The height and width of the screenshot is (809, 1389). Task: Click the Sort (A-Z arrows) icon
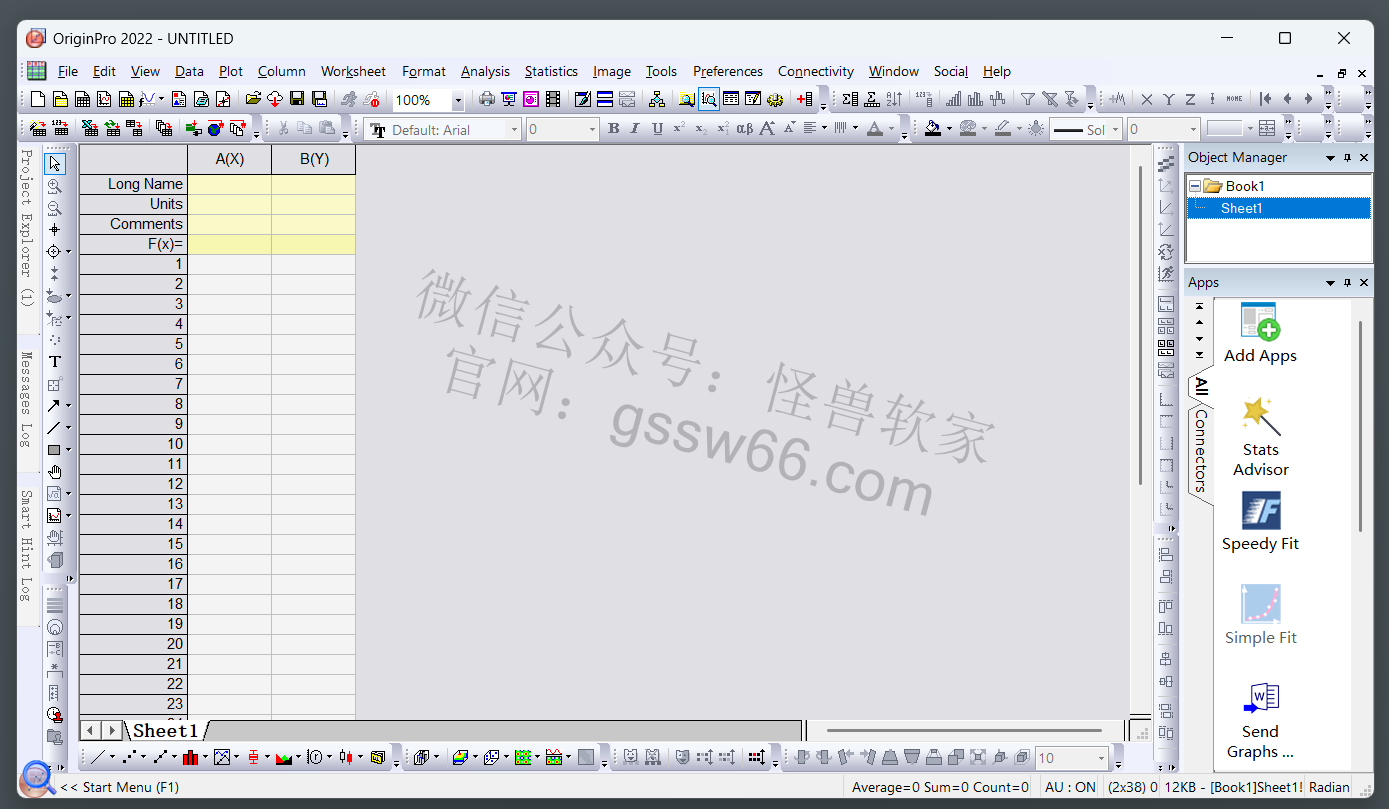point(895,99)
